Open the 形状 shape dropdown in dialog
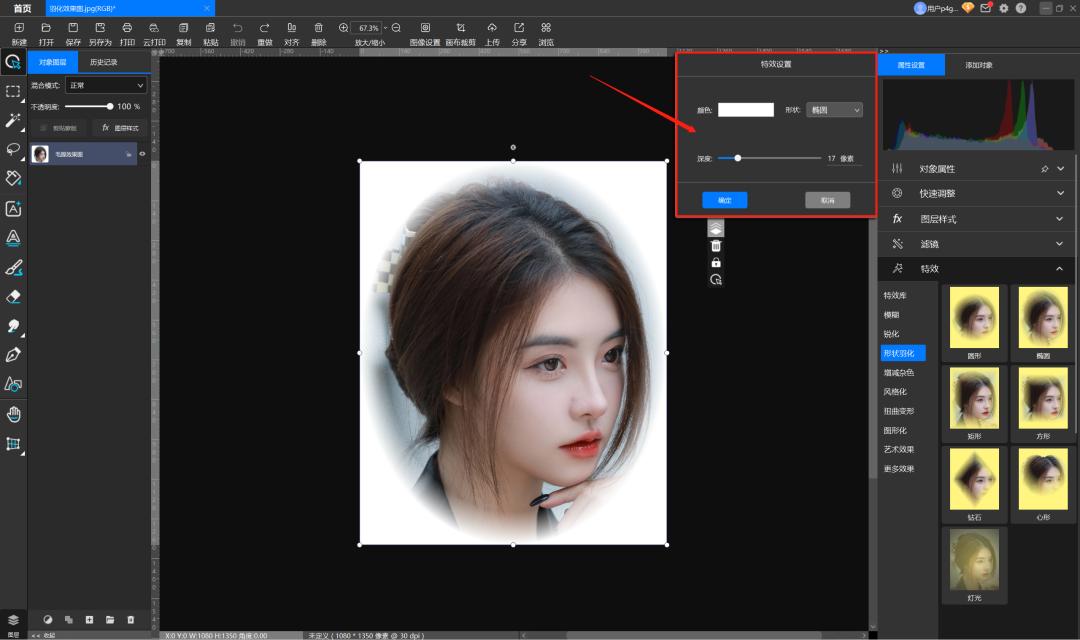Viewport: 1080px width, 640px height. tap(834, 110)
